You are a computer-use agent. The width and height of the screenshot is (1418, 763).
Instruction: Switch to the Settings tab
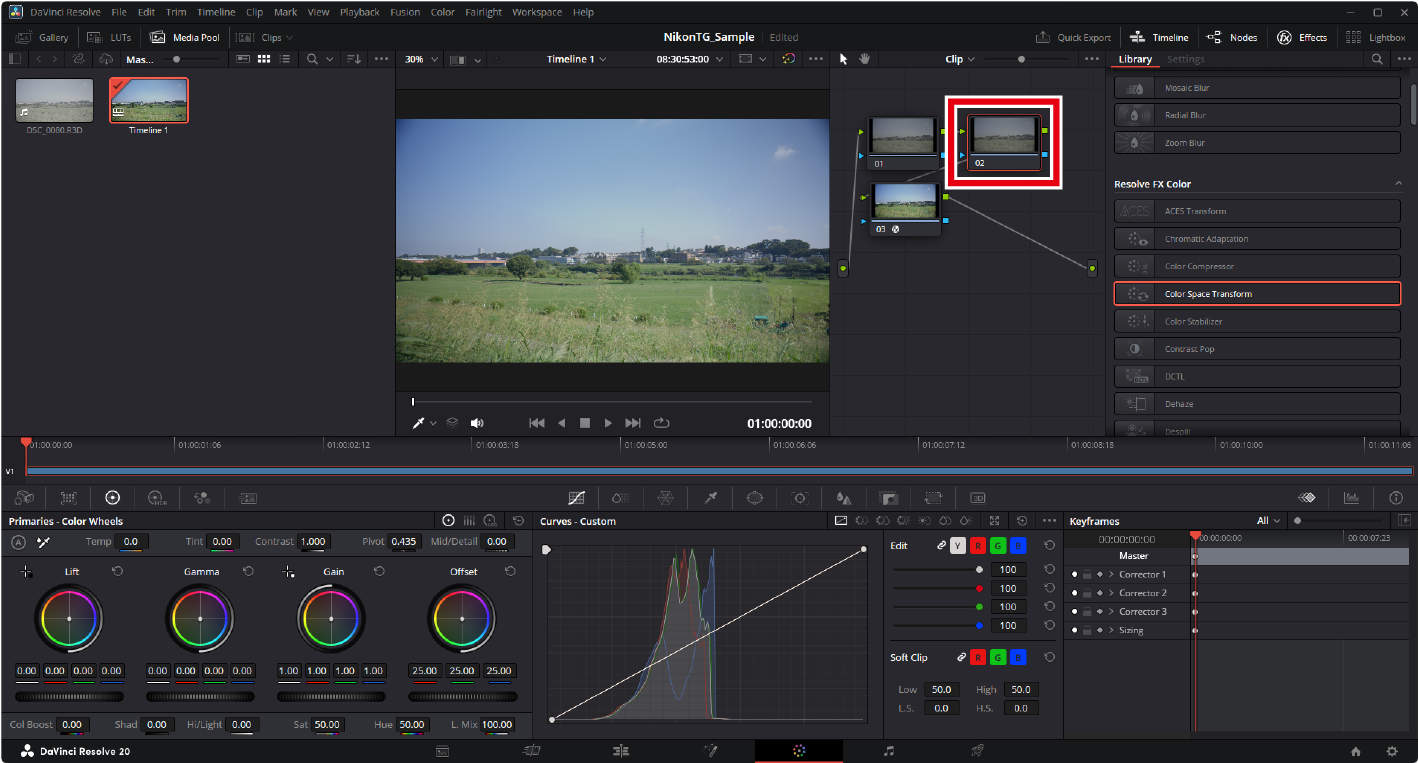coord(1186,59)
